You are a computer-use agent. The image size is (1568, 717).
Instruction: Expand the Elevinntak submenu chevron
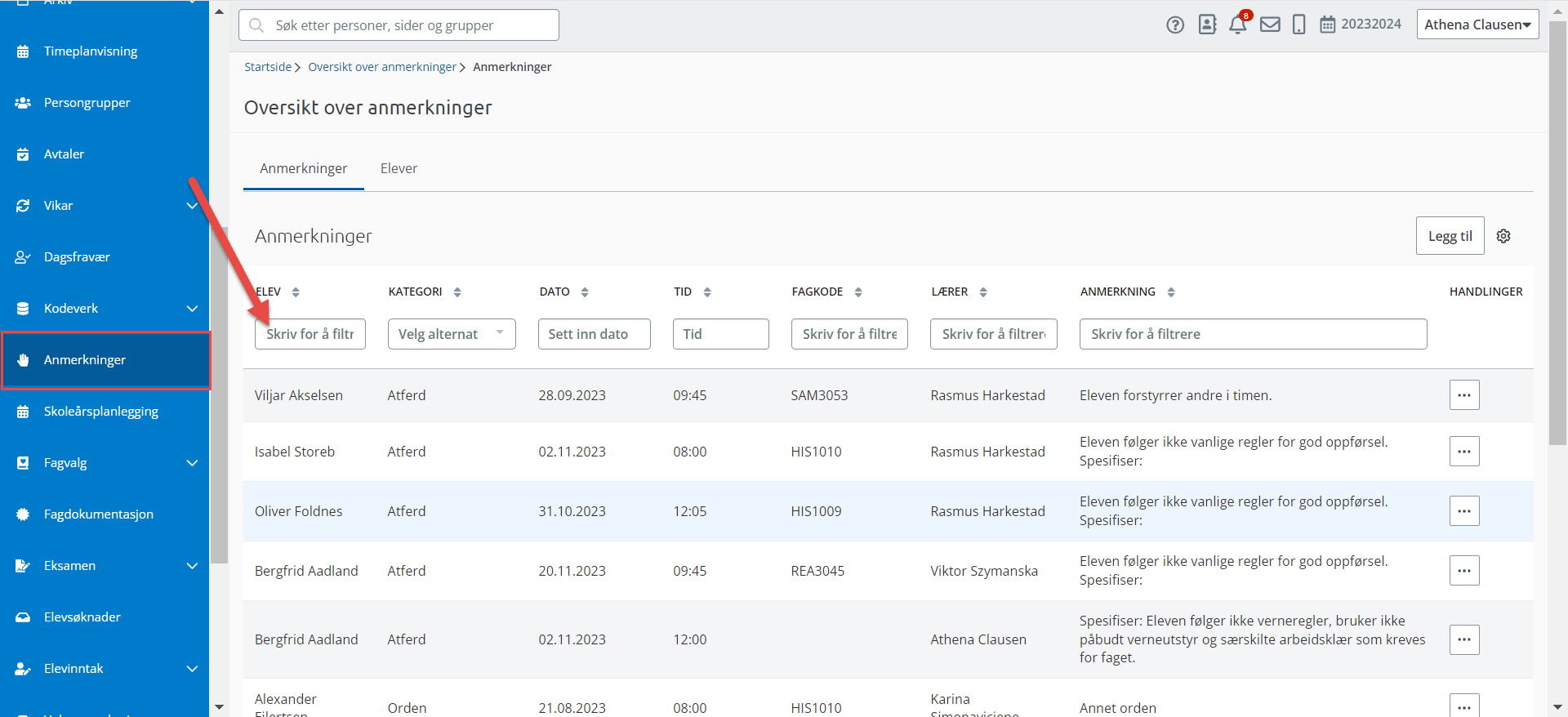point(192,669)
